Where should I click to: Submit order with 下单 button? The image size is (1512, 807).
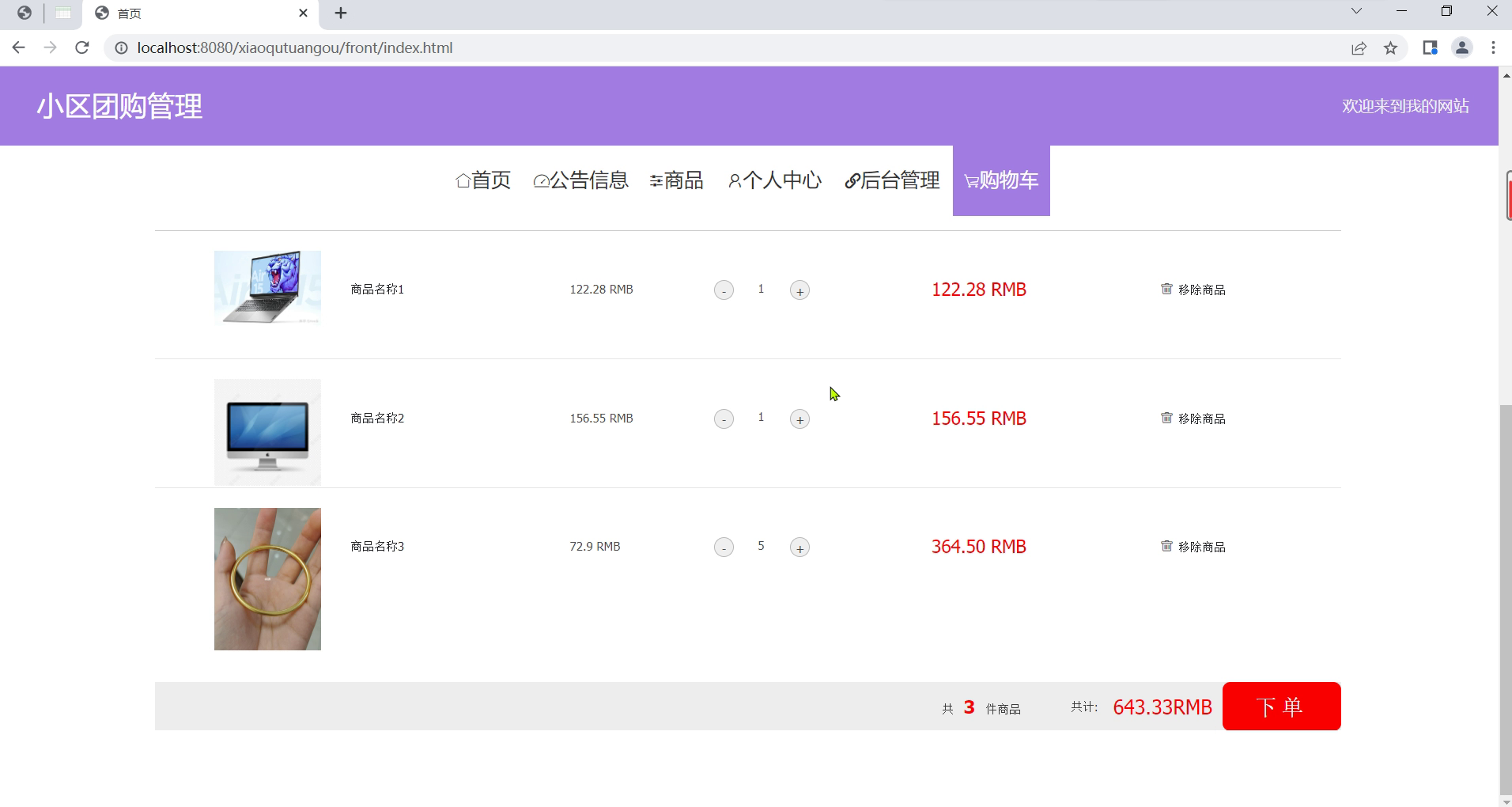pos(1281,706)
